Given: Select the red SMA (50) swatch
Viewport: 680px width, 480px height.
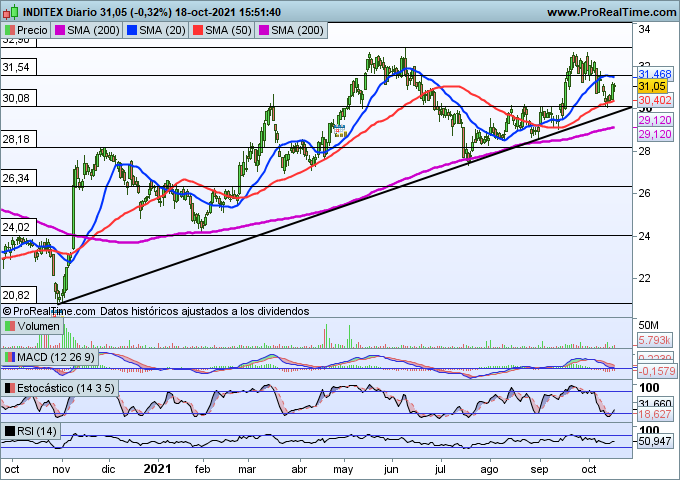Looking at the screenshot, I should pos(198,30).
